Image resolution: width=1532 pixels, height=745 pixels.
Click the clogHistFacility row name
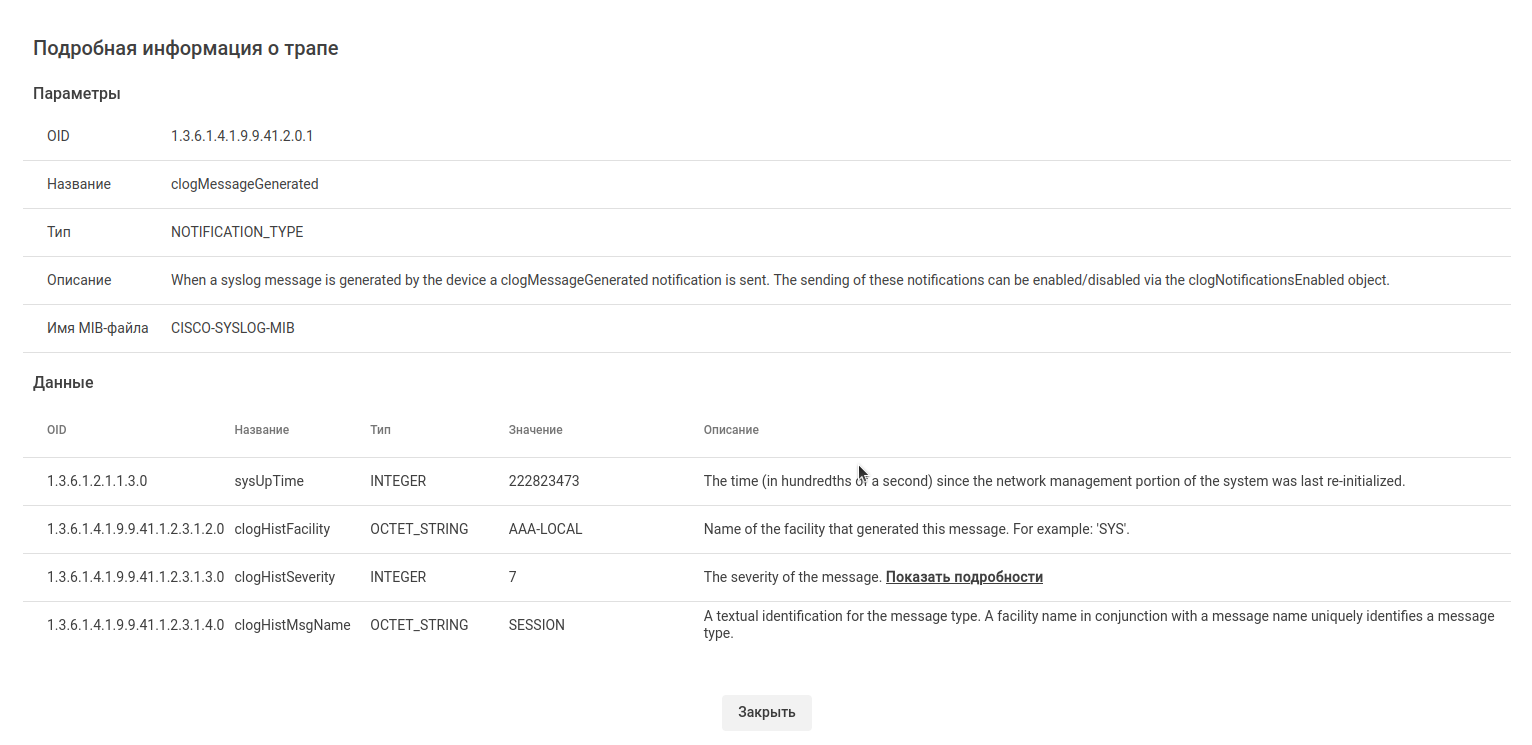[282, 529]
